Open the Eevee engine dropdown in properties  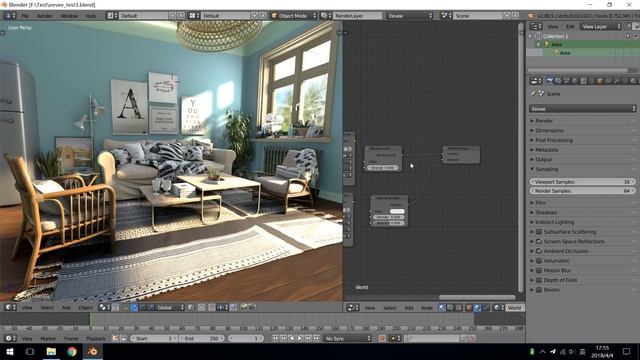[x=582, y=109]
